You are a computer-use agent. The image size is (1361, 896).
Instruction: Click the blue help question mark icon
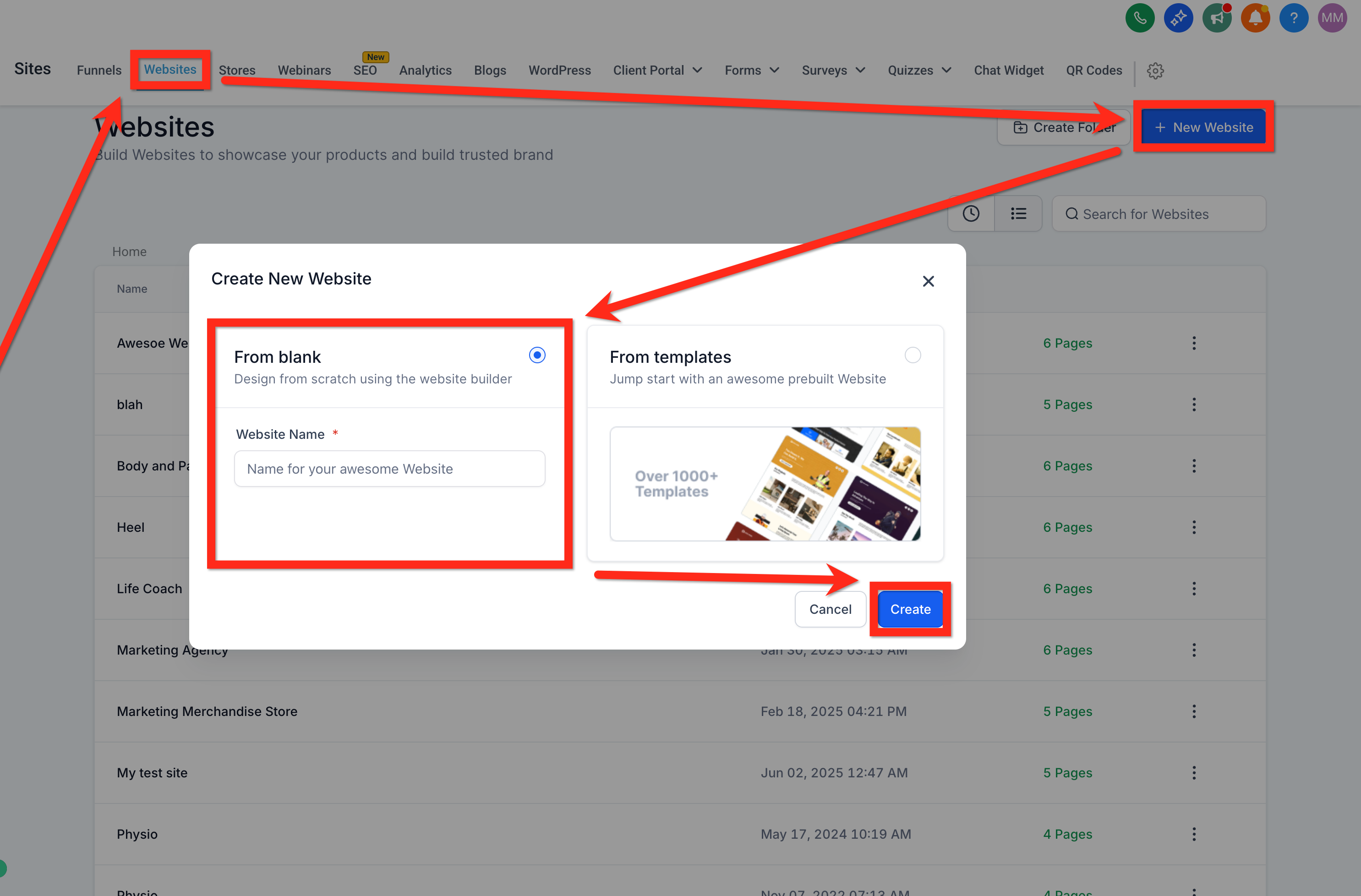tap(1294, 18)
